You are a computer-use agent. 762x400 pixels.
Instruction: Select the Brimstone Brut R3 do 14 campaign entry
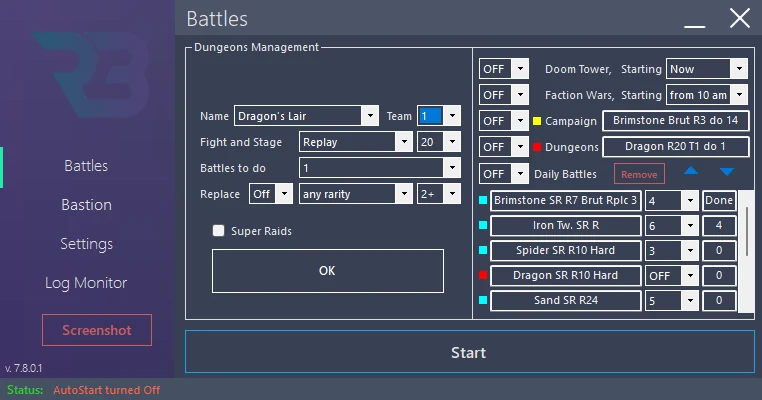click(x=675, y=121)
